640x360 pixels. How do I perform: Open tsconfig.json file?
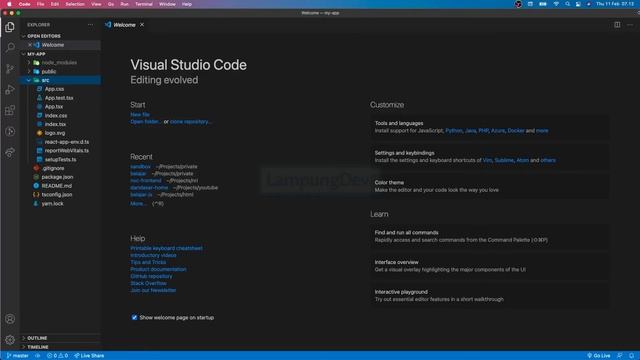click(x=57, y=195)
